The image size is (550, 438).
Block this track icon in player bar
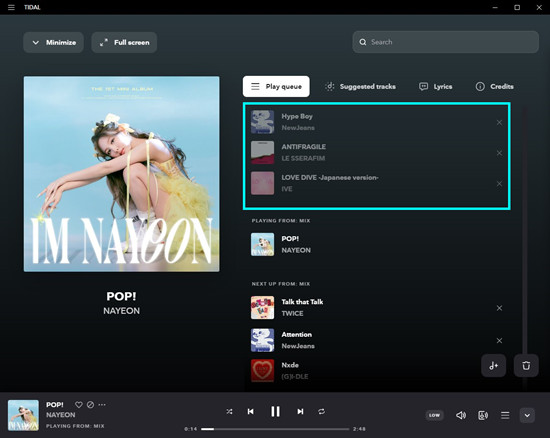pos(90,405)
